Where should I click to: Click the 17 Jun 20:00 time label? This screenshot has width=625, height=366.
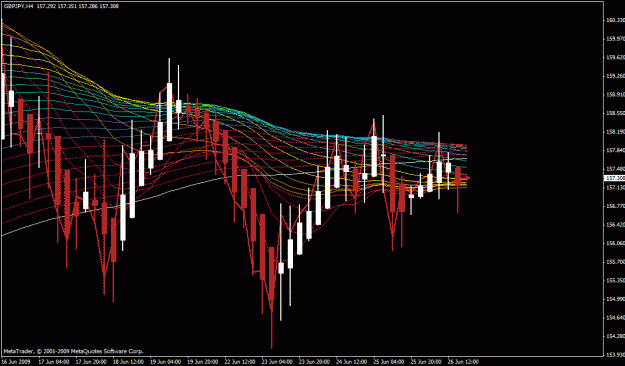91,362
